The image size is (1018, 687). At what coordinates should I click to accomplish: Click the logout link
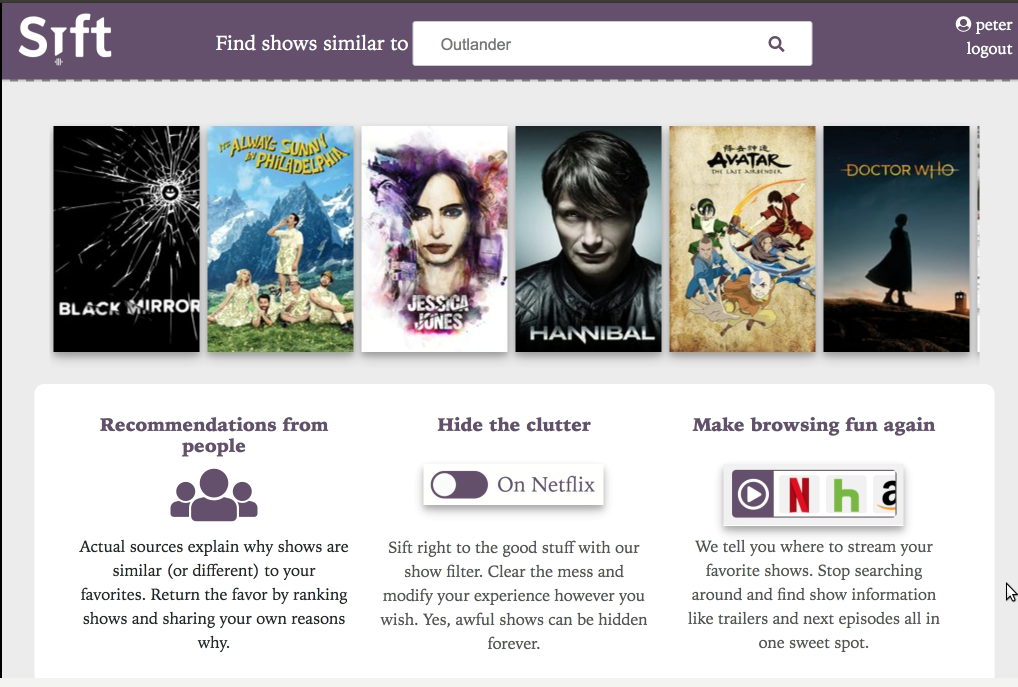tap(989, 49)
